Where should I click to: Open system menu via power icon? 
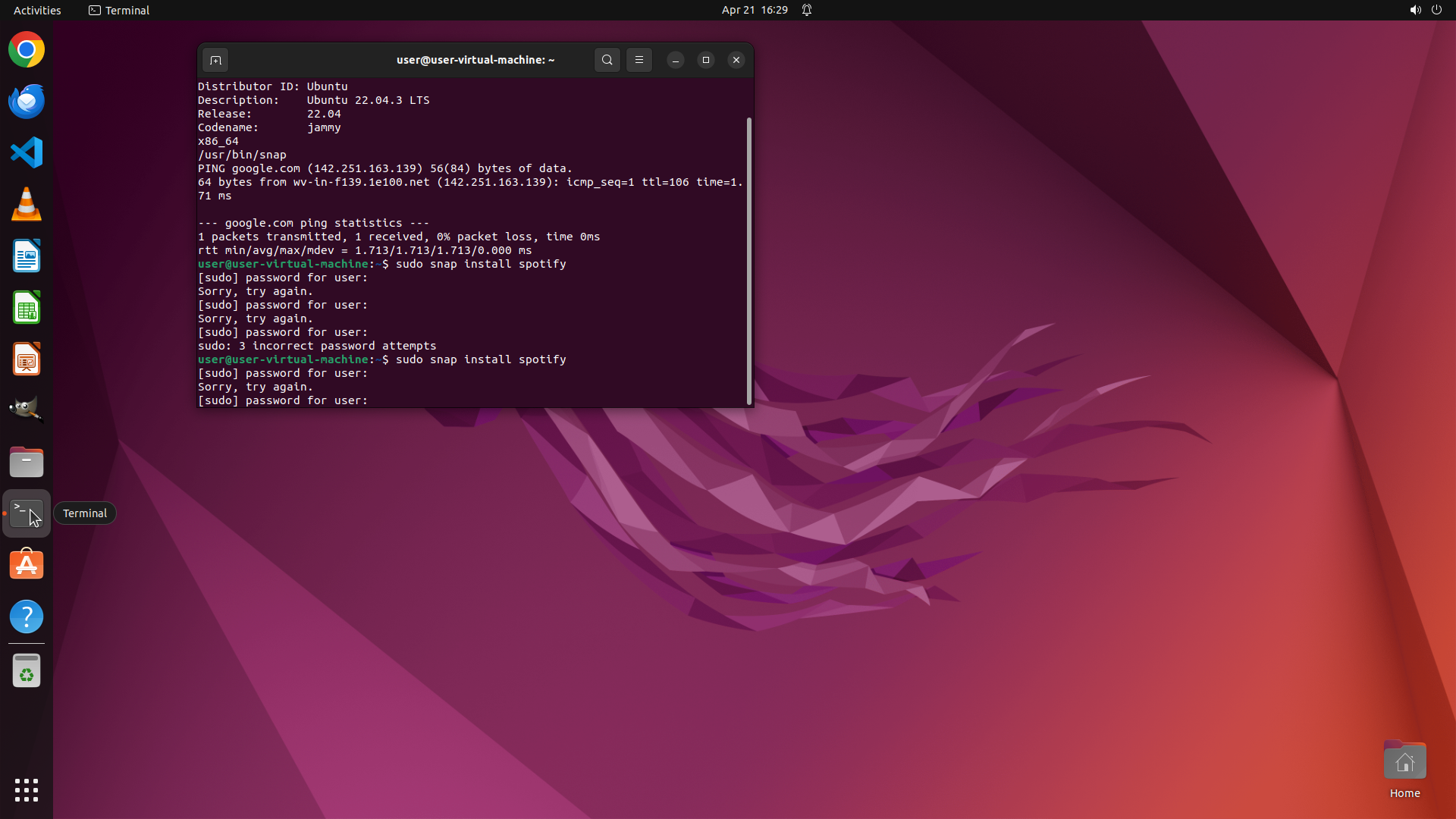point(1436,10)
